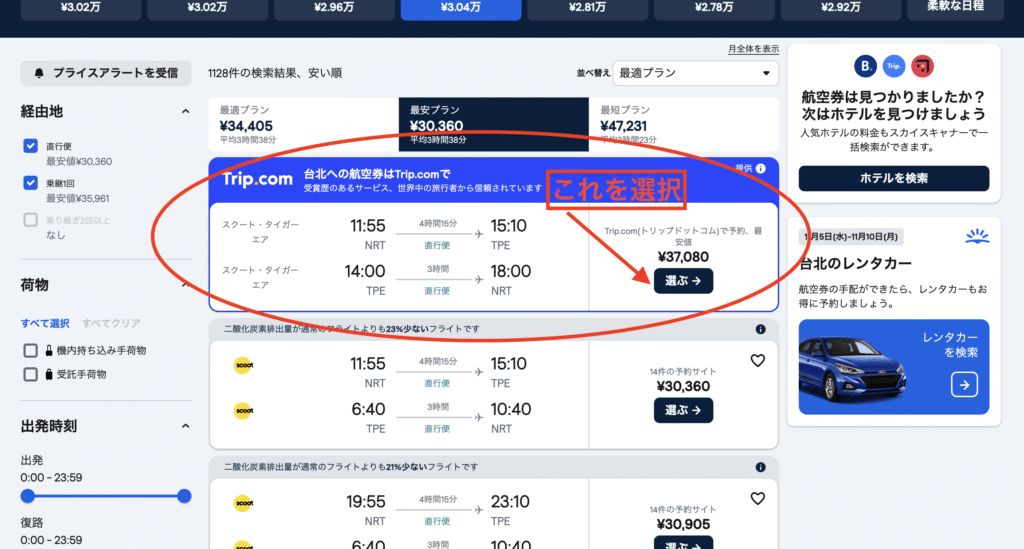Save the 11:55 Scoot flight with heart icon

click(x=758, y=360)
